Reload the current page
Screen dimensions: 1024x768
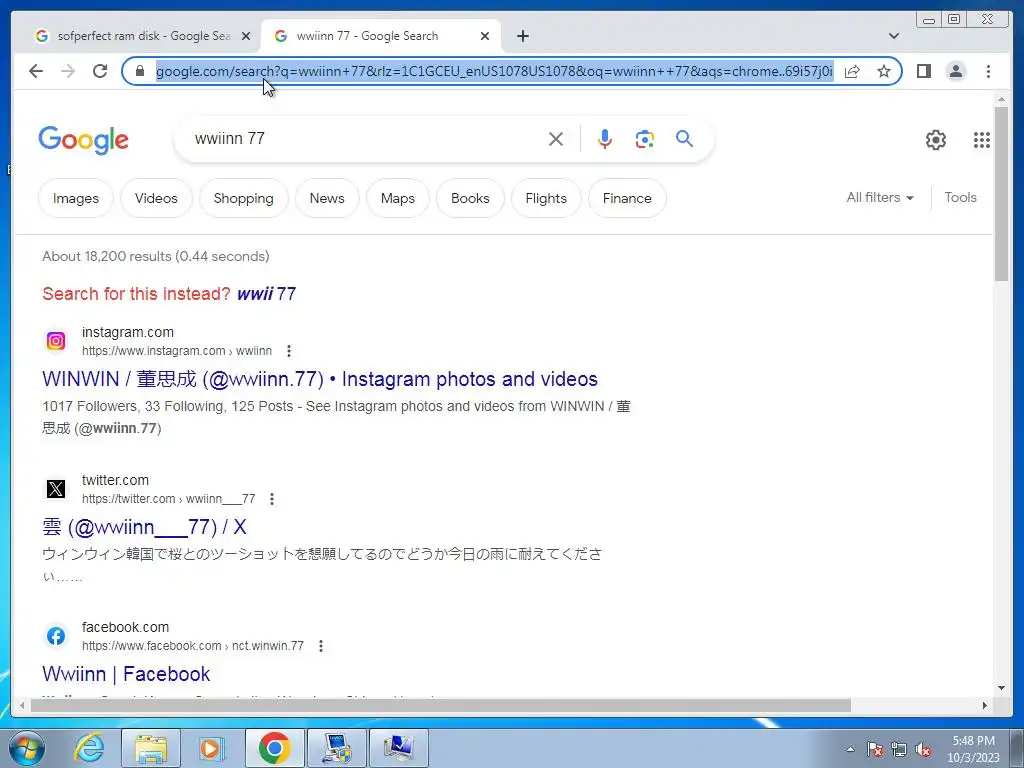coord(100,71)
